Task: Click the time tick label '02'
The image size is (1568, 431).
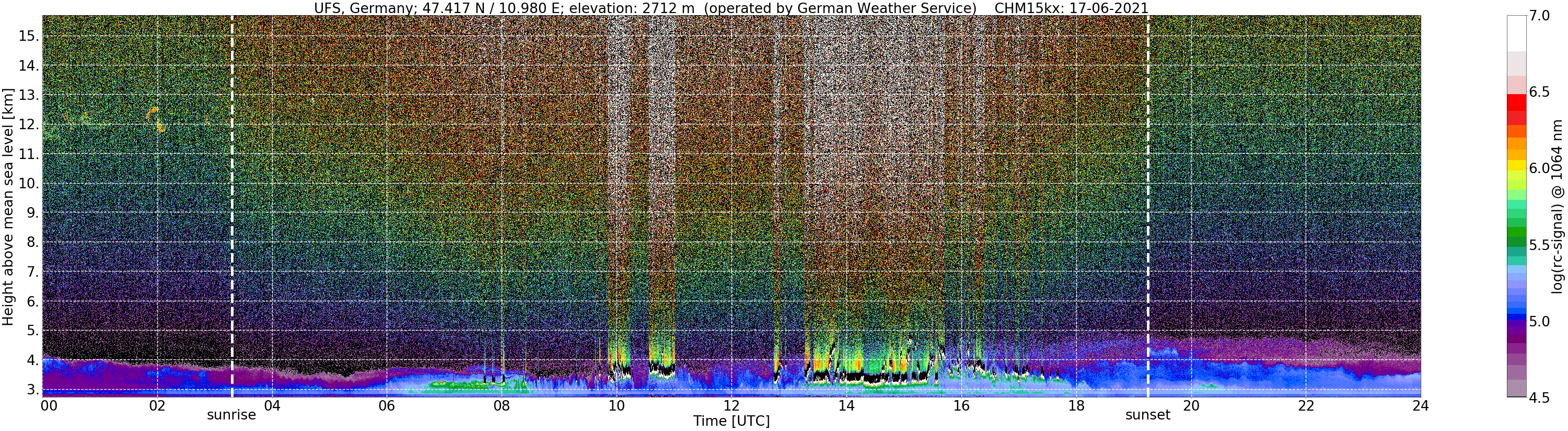Action: [157, 405]
